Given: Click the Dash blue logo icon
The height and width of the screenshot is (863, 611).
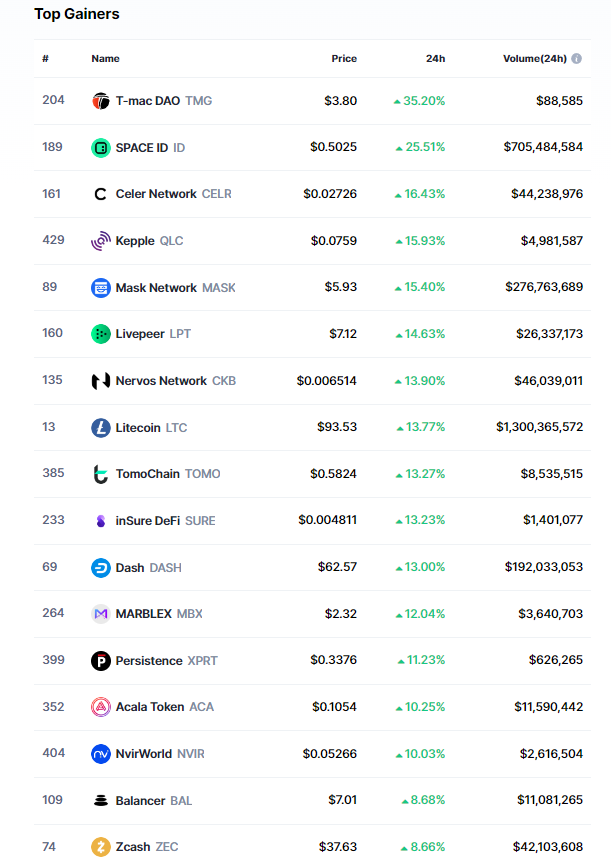Looking at the screenshot, I should point(100,568).
